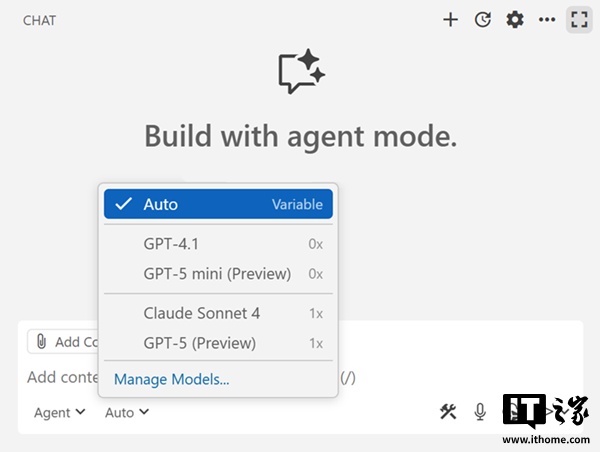Start a new chat with plus icon

tap(450, 19)
